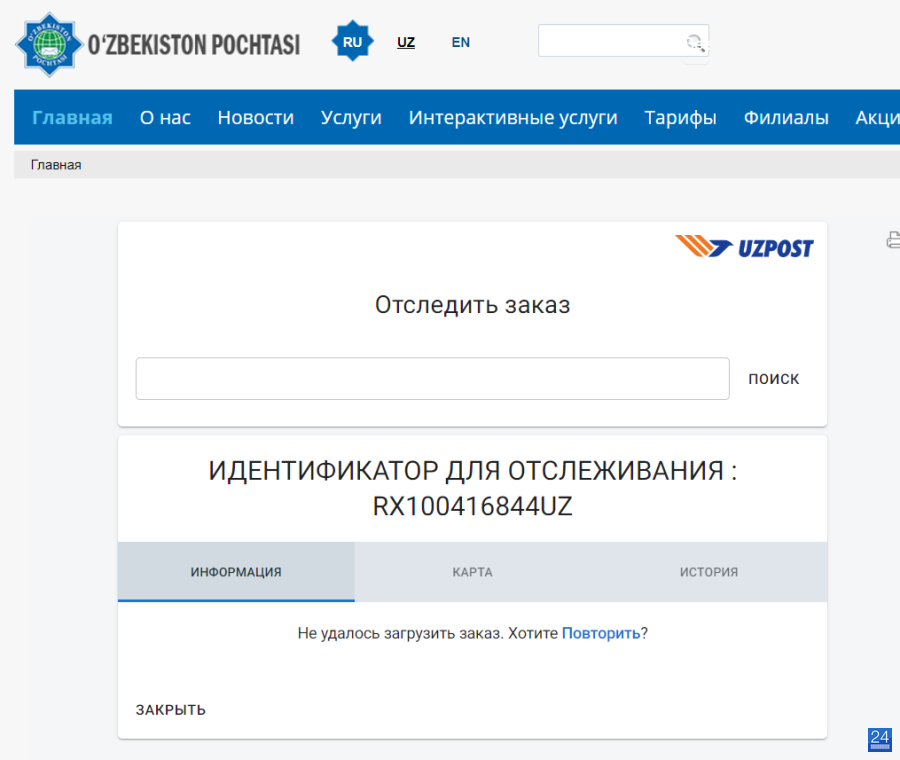The image size is (900, 760).
Task: Switch site language to RU
Action: (x=352, y=41)
